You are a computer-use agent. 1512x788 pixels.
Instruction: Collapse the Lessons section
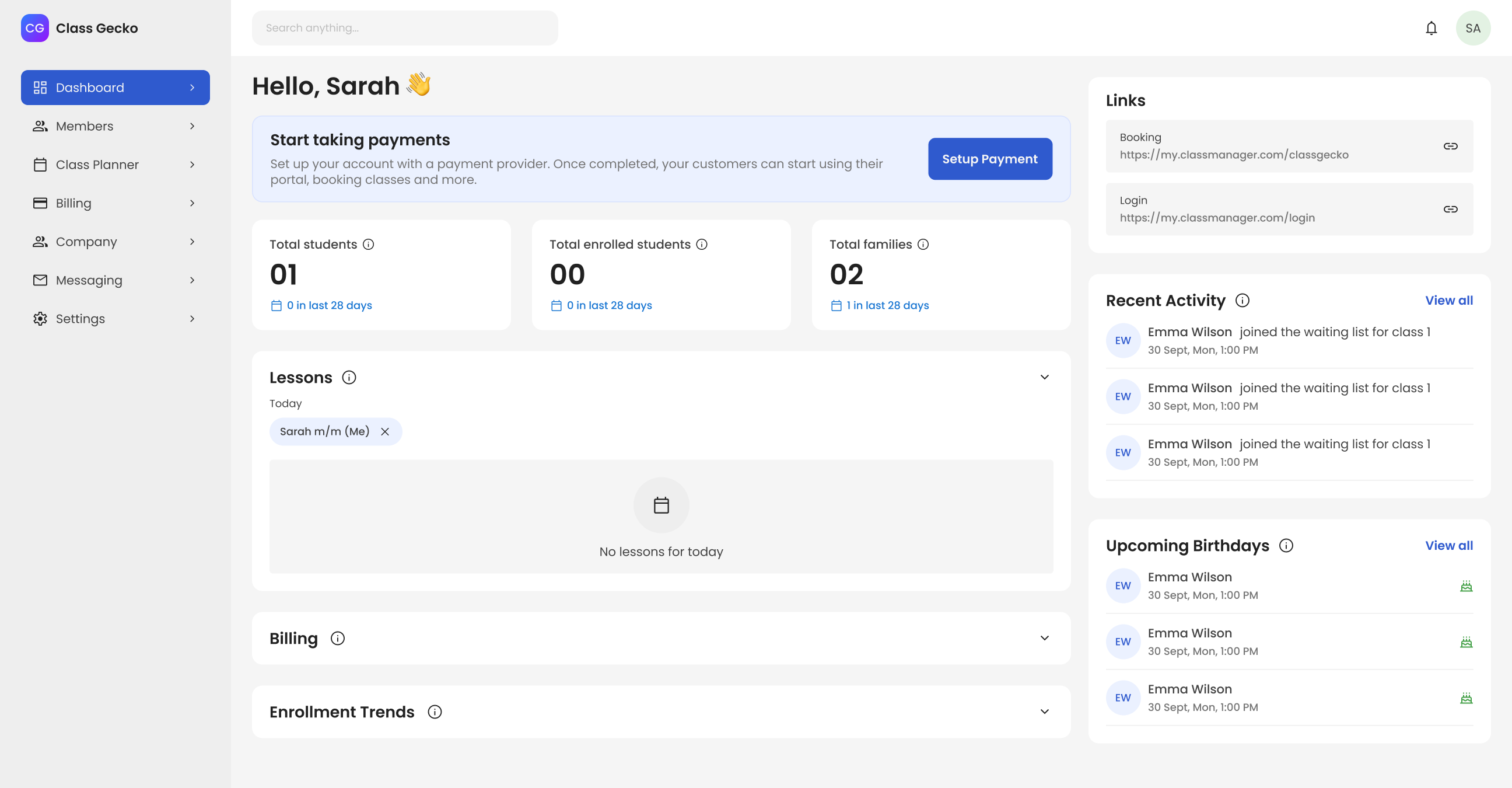(1044, 377)
